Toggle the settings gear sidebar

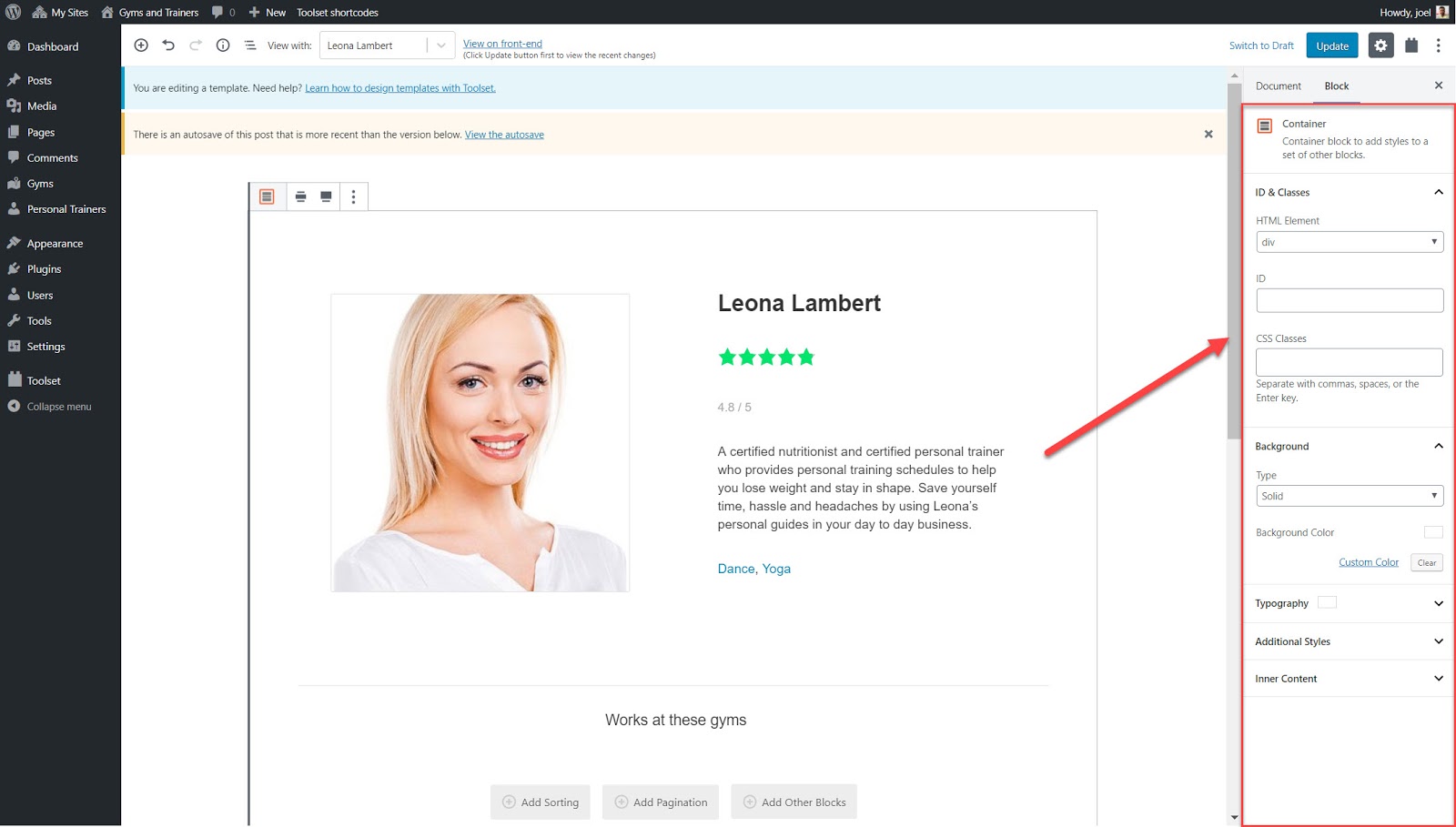click(1380, 45)
